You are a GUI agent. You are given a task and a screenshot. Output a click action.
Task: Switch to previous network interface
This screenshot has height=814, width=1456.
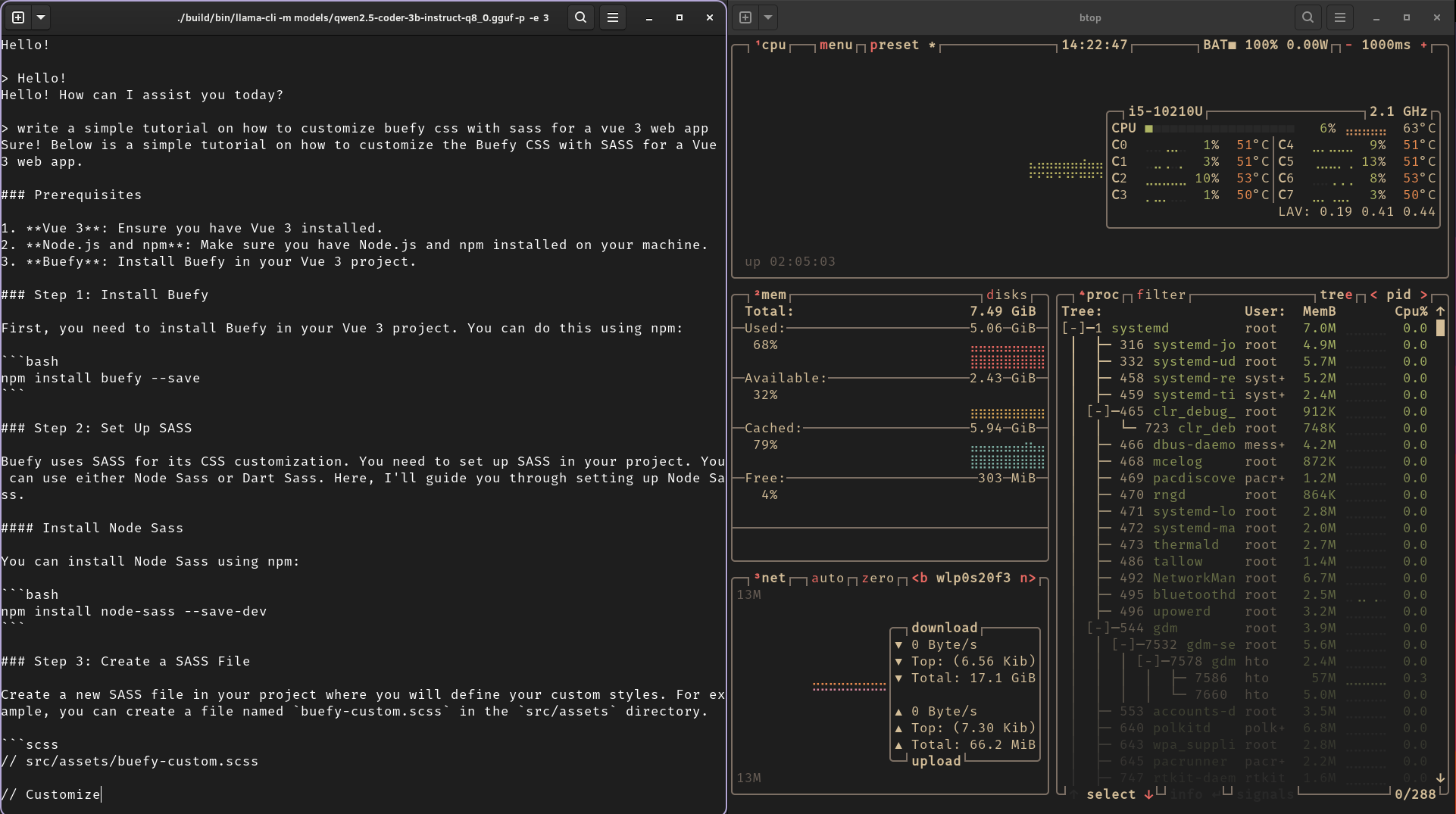(919, 578)
